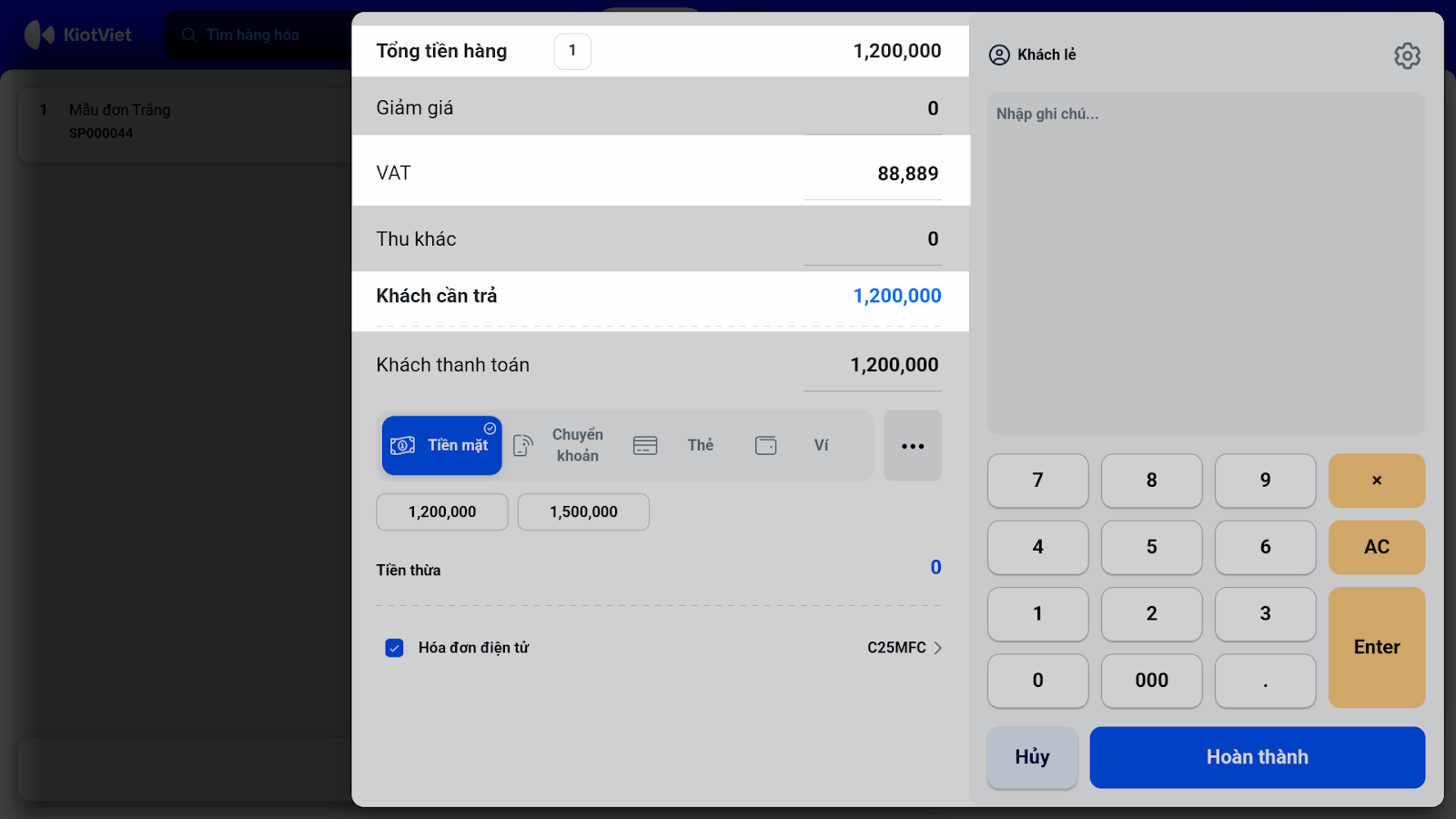
Task: Untick the Hóa đơn điện tử checkbox
Action: (394, 648)
